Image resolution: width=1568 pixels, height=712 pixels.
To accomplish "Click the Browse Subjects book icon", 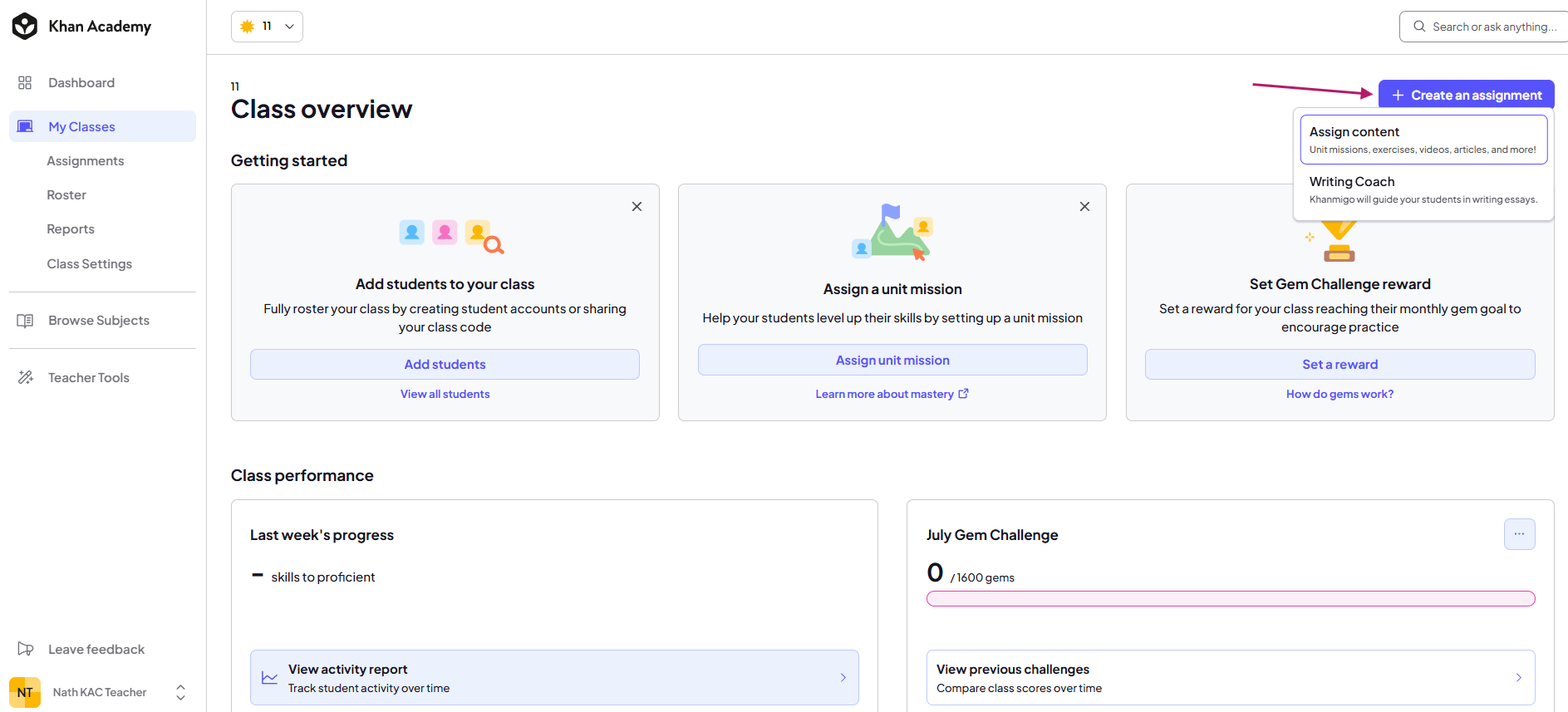I will (x=25, y=321).
